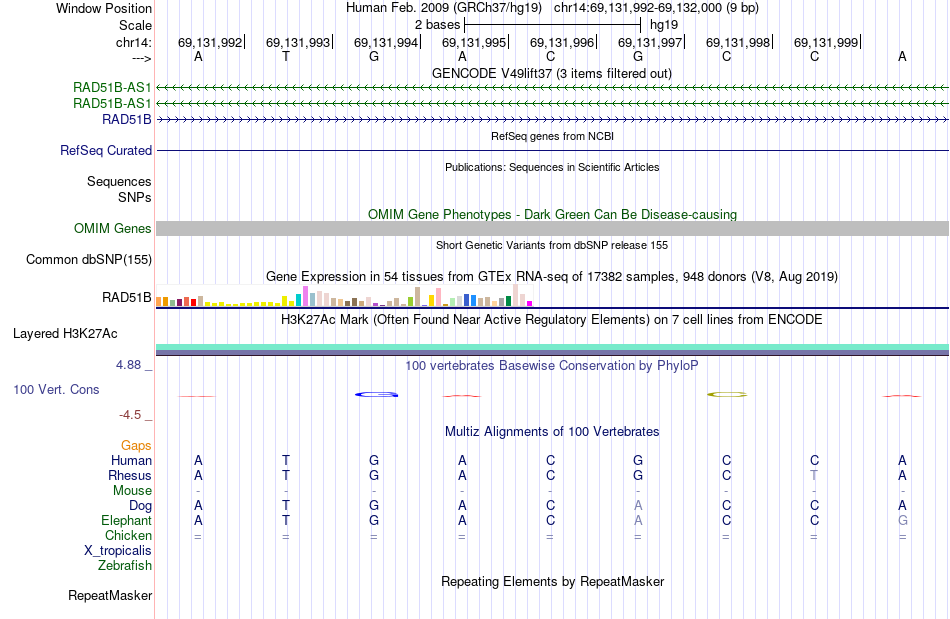Click the RAD51B GTEx expression label
Screen dimensions: 950x619
coord(127,297)
